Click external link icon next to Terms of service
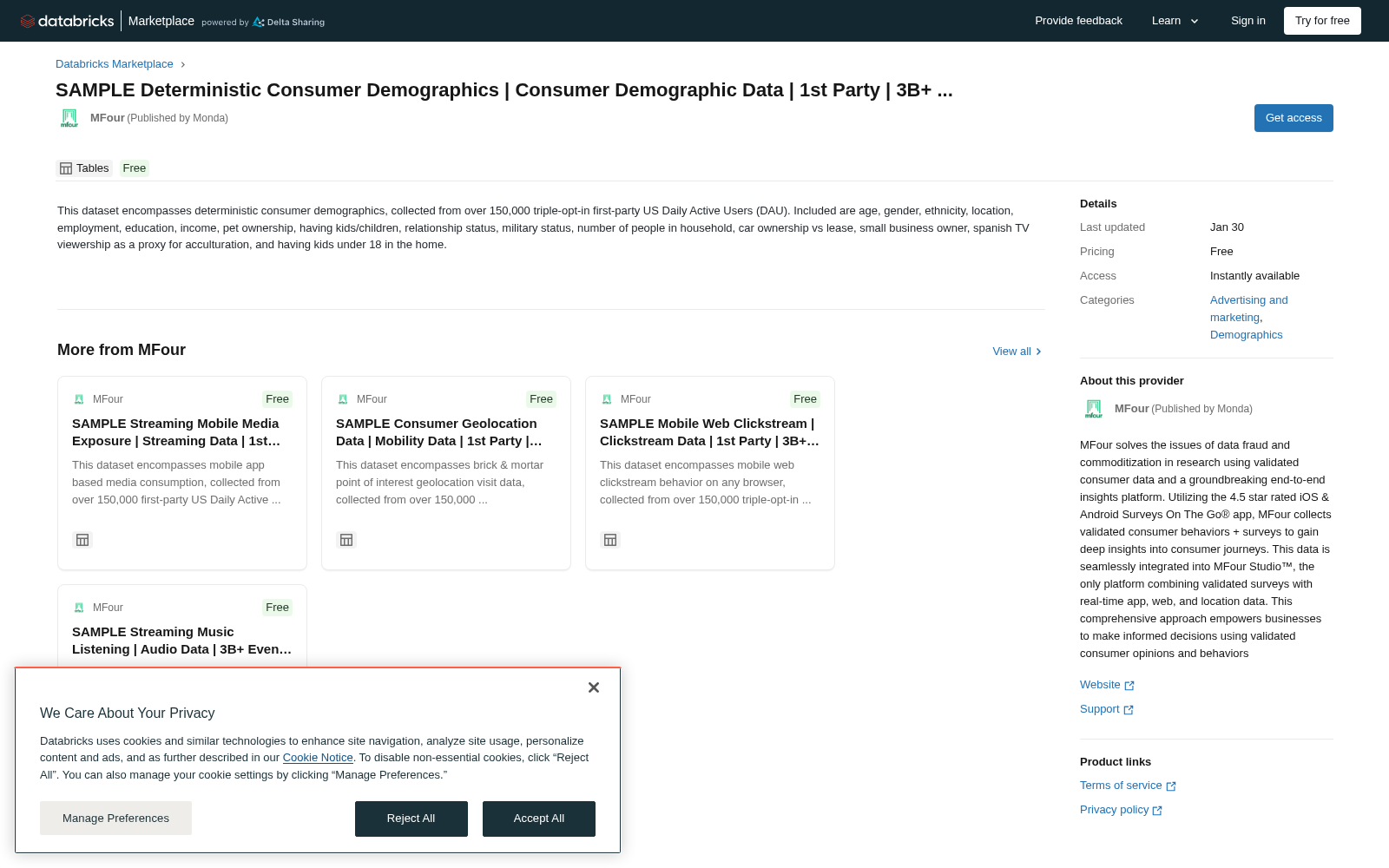Viewport: 1389px width, 868px height. pyautogui.click(x=1171, y=786)
